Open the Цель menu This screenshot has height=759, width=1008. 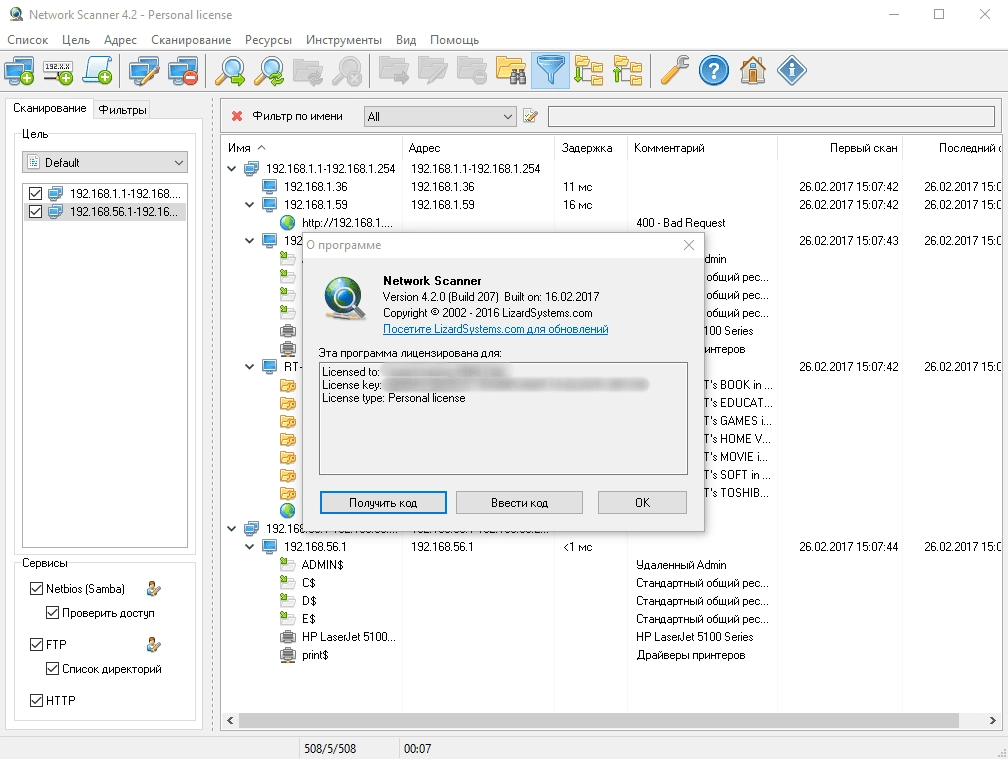click(x=76, y=40)
